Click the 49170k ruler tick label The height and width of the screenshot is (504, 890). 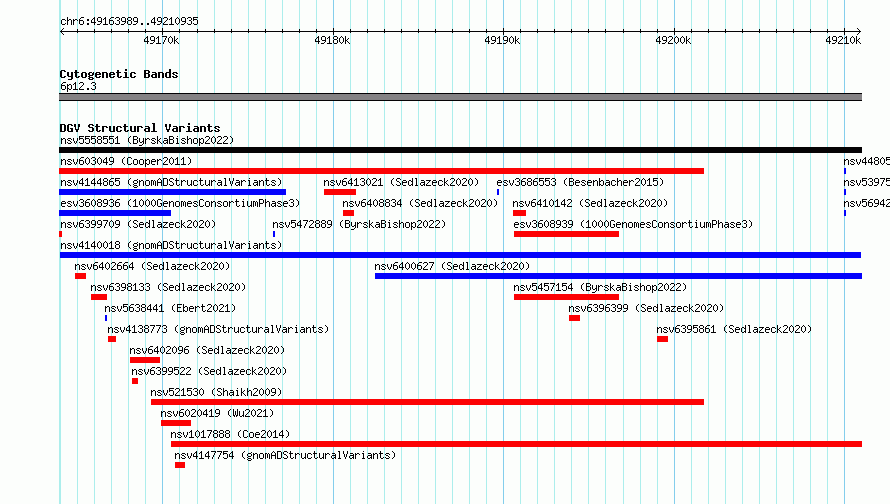(161, 40)
